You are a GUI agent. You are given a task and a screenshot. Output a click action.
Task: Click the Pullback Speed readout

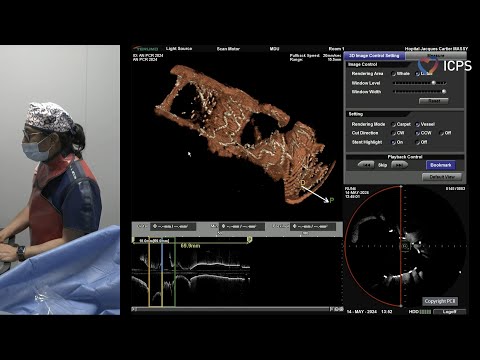314,55
